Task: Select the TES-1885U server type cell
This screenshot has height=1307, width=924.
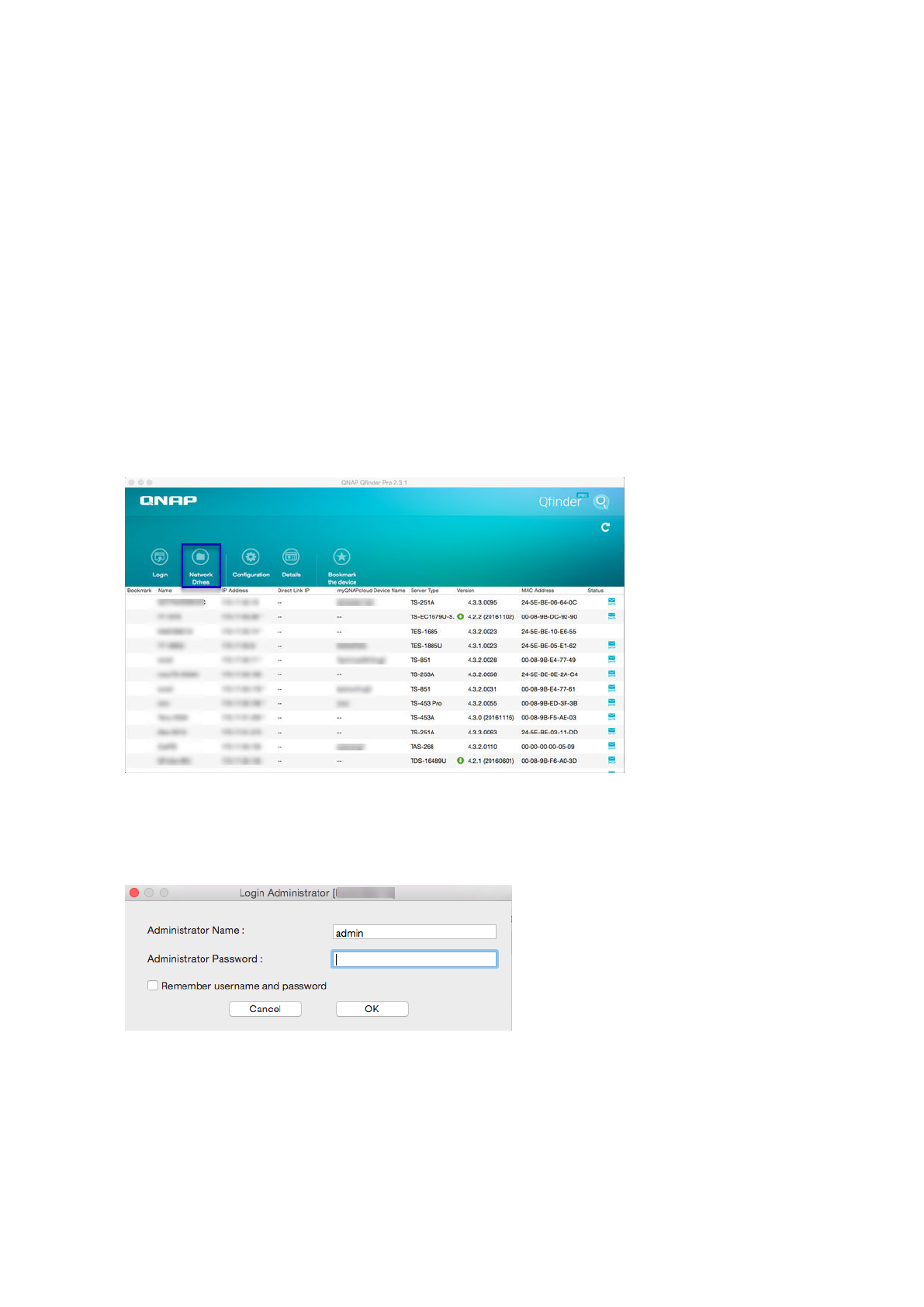Action: [426, 646]
